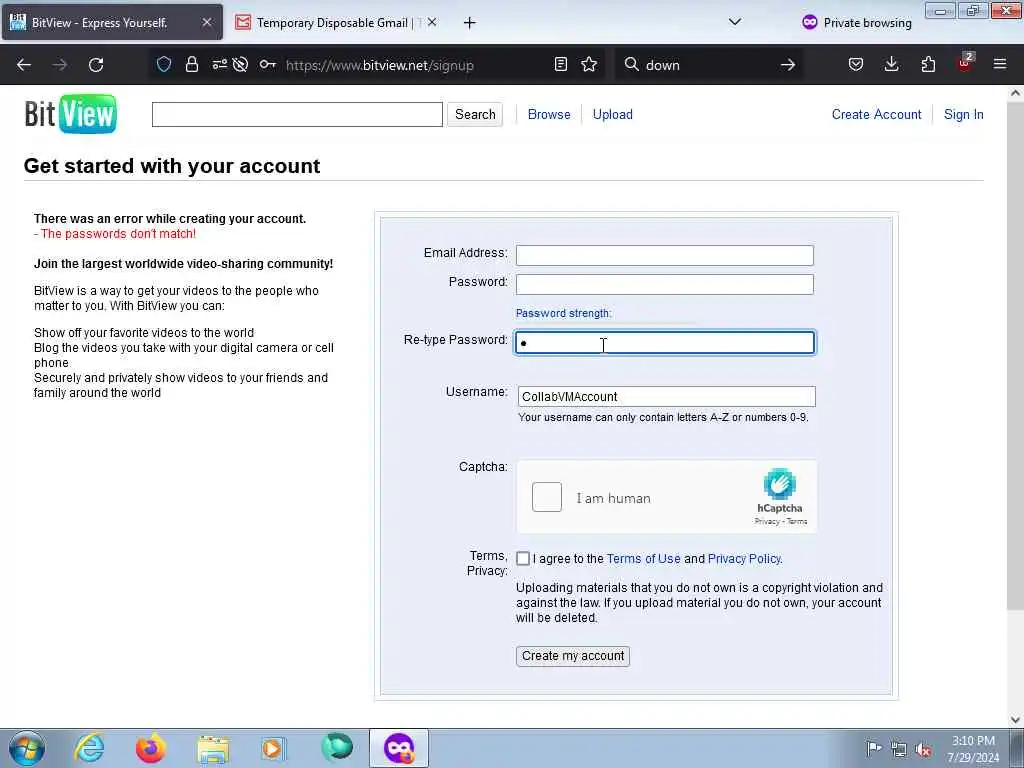Open the Browse link
Viewport: 1024px width, 768px height.
click(549, 114)
